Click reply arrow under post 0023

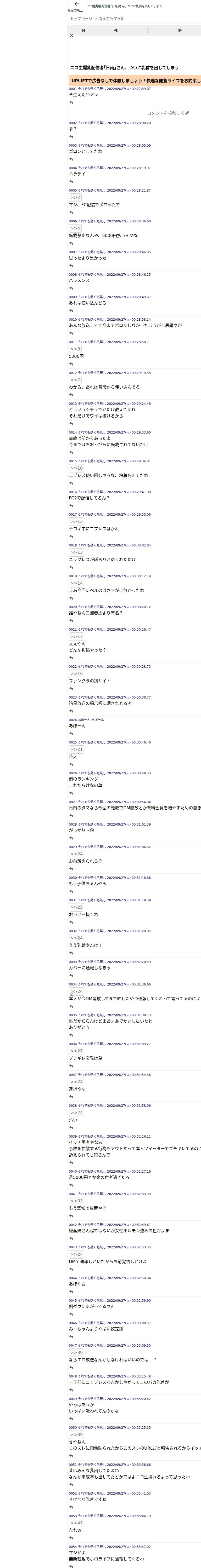71,711
